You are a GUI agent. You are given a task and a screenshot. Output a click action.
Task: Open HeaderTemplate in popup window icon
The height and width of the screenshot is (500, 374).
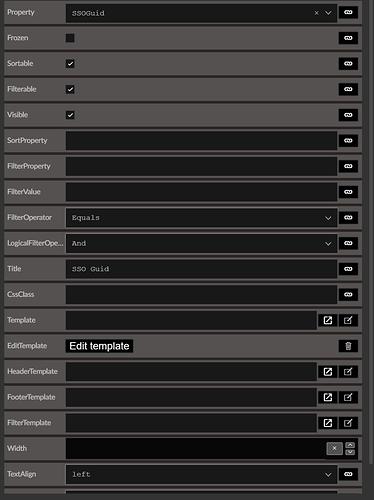328,372
